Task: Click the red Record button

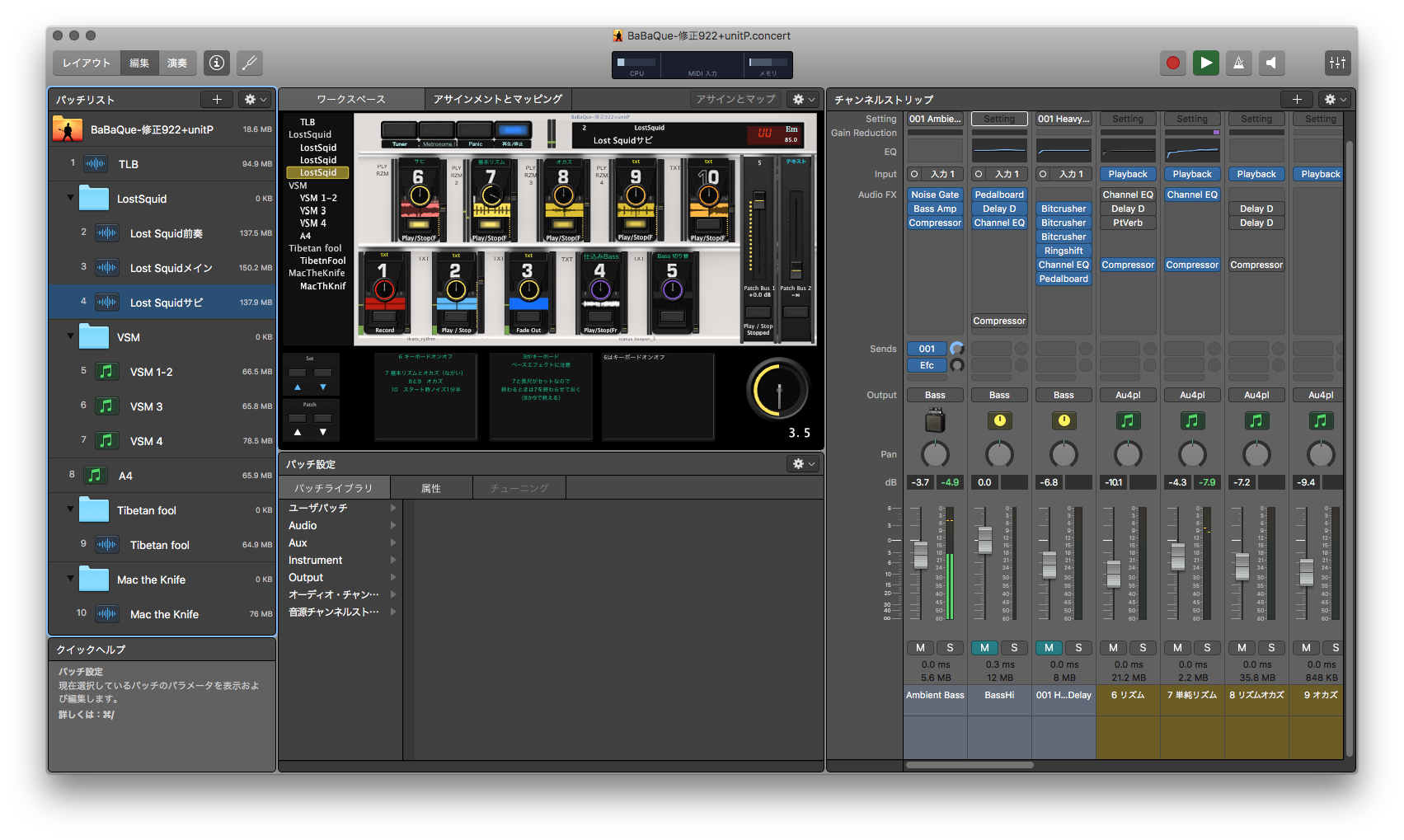Action: tap(1172, 63)
